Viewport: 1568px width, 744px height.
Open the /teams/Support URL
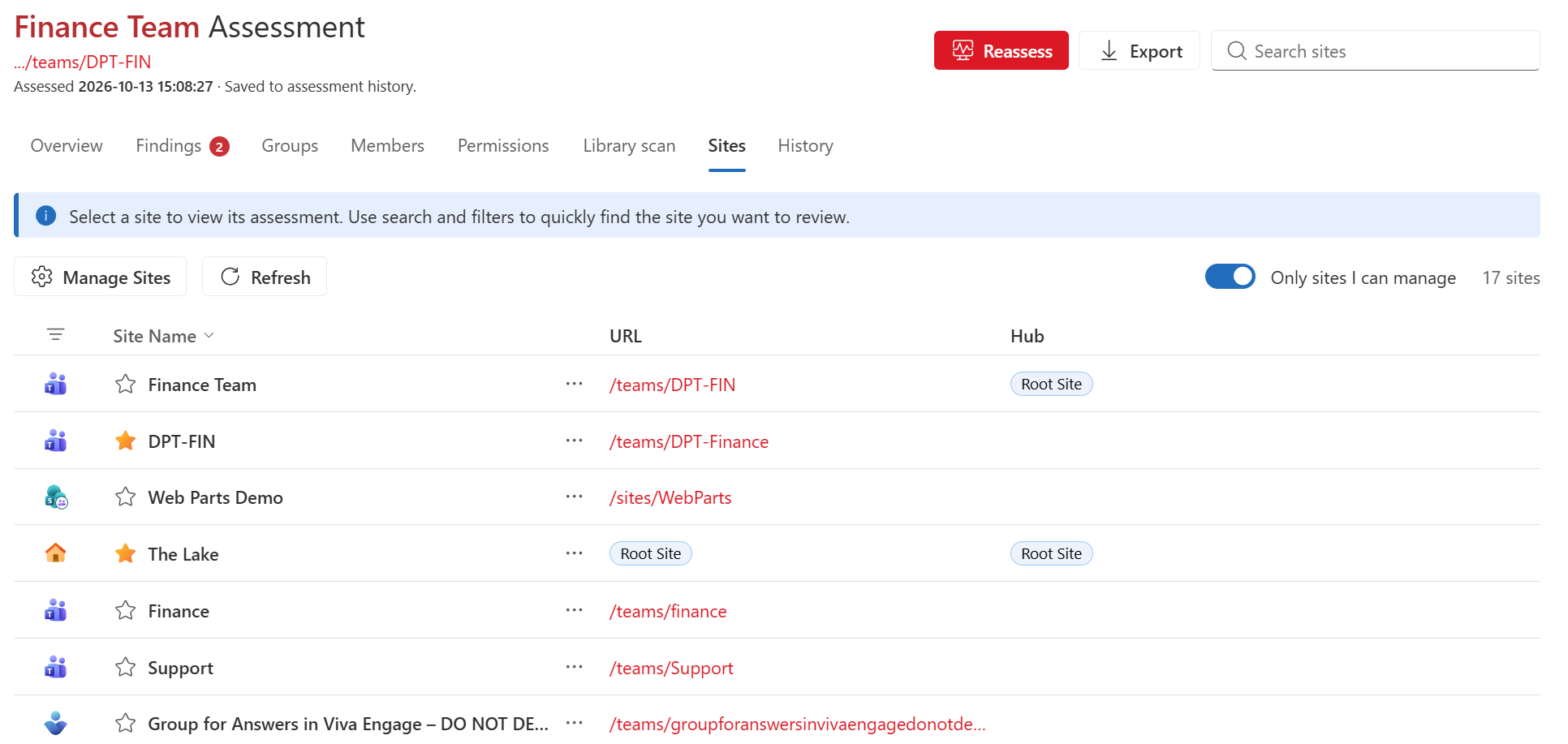(x=671, y=668)
